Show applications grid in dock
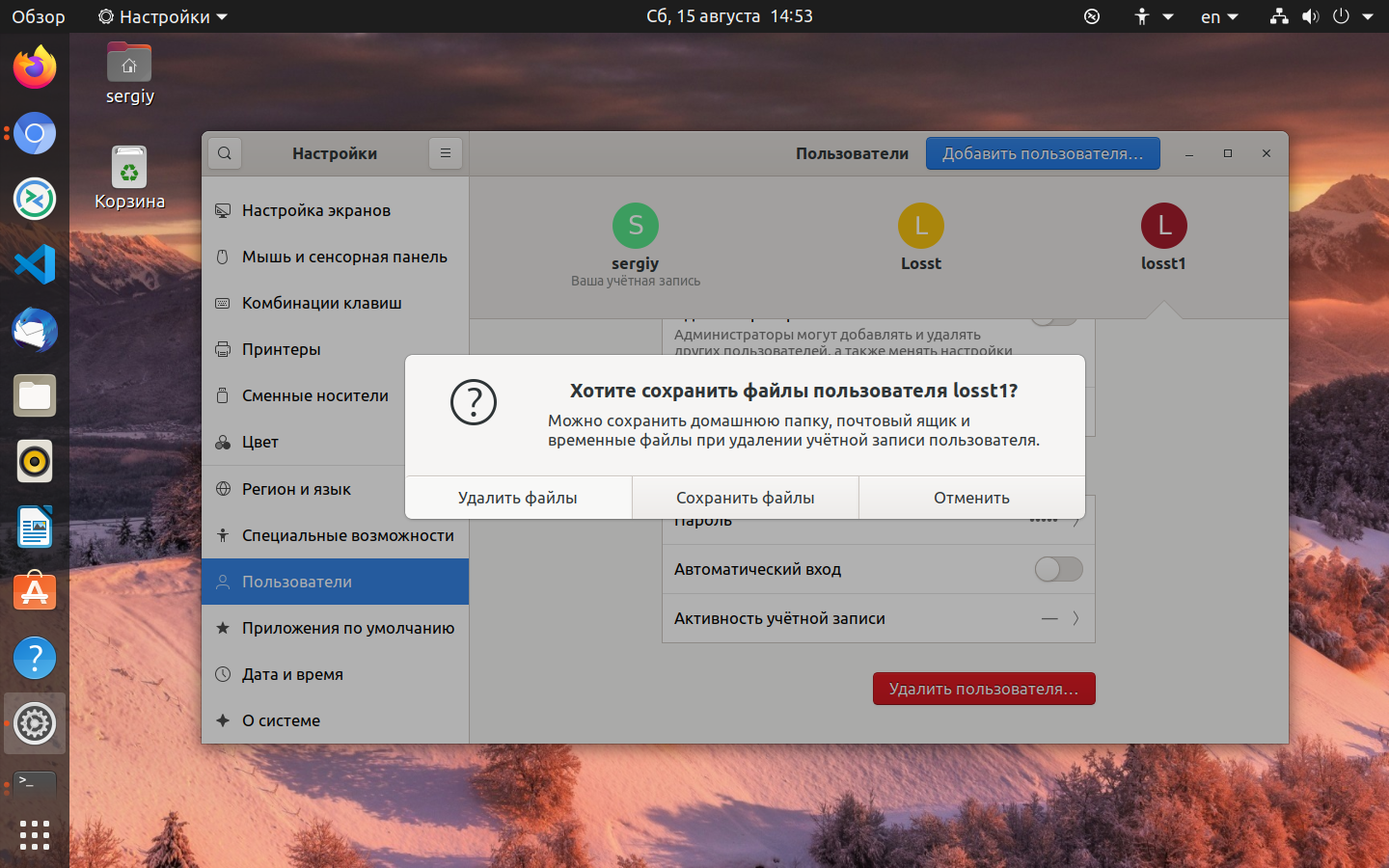Viewport: 1389px width, 868px height. pyautogui.click(x=35, y=835)
